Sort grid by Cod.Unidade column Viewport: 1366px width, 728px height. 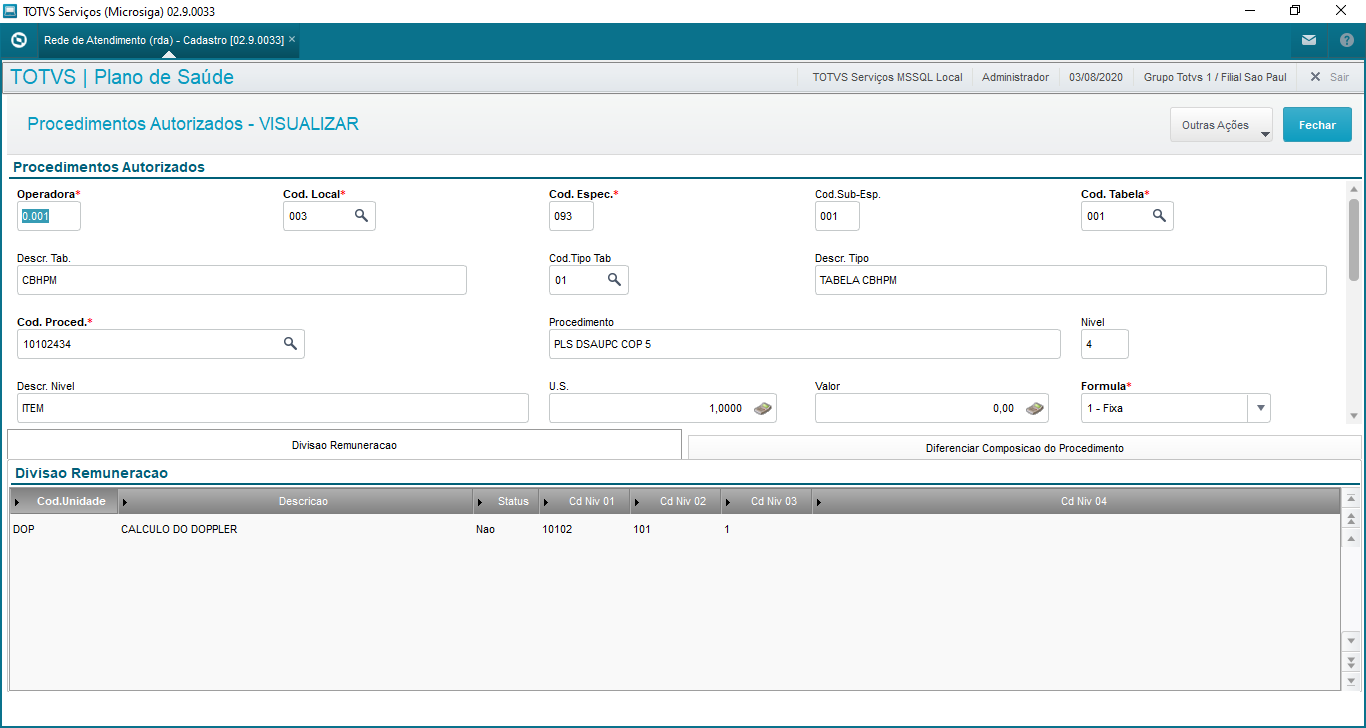tap(64, 501)
